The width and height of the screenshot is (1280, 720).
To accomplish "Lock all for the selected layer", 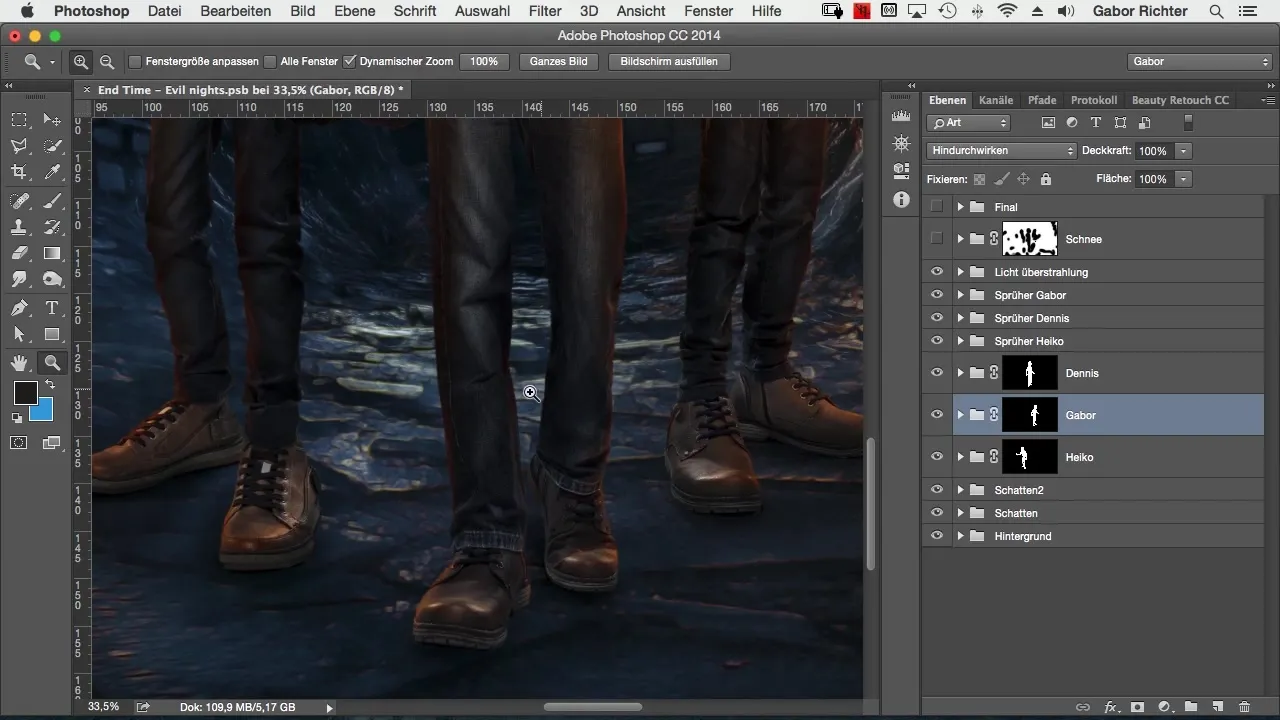I will click(x=1045, y=180).
